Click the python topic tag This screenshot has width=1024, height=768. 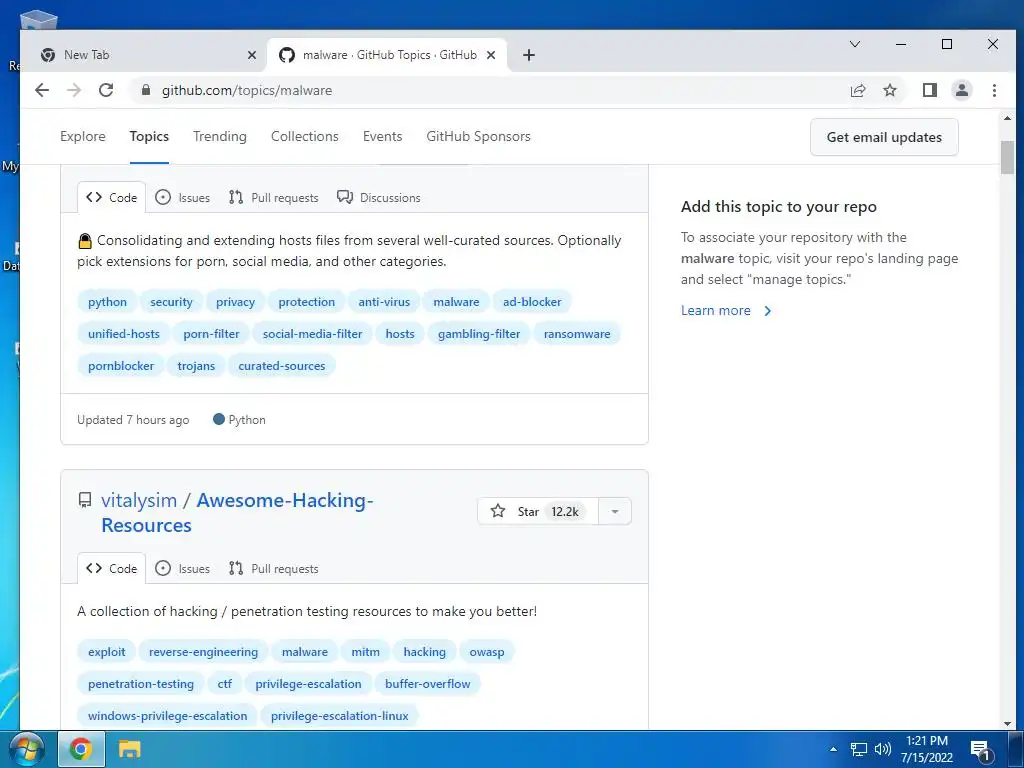[107, 302]
